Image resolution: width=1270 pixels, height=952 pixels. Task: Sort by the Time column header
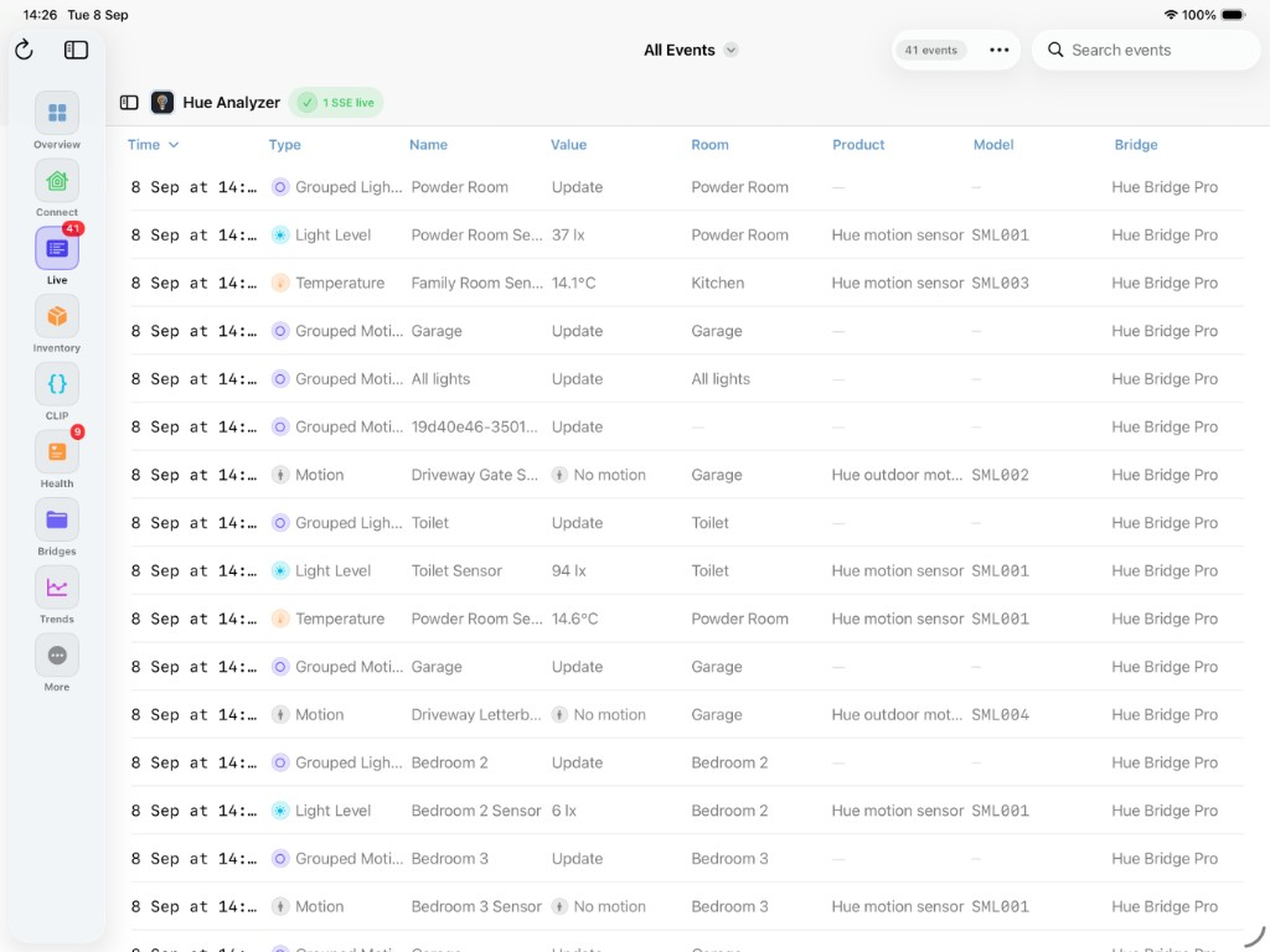pos(153,145)
